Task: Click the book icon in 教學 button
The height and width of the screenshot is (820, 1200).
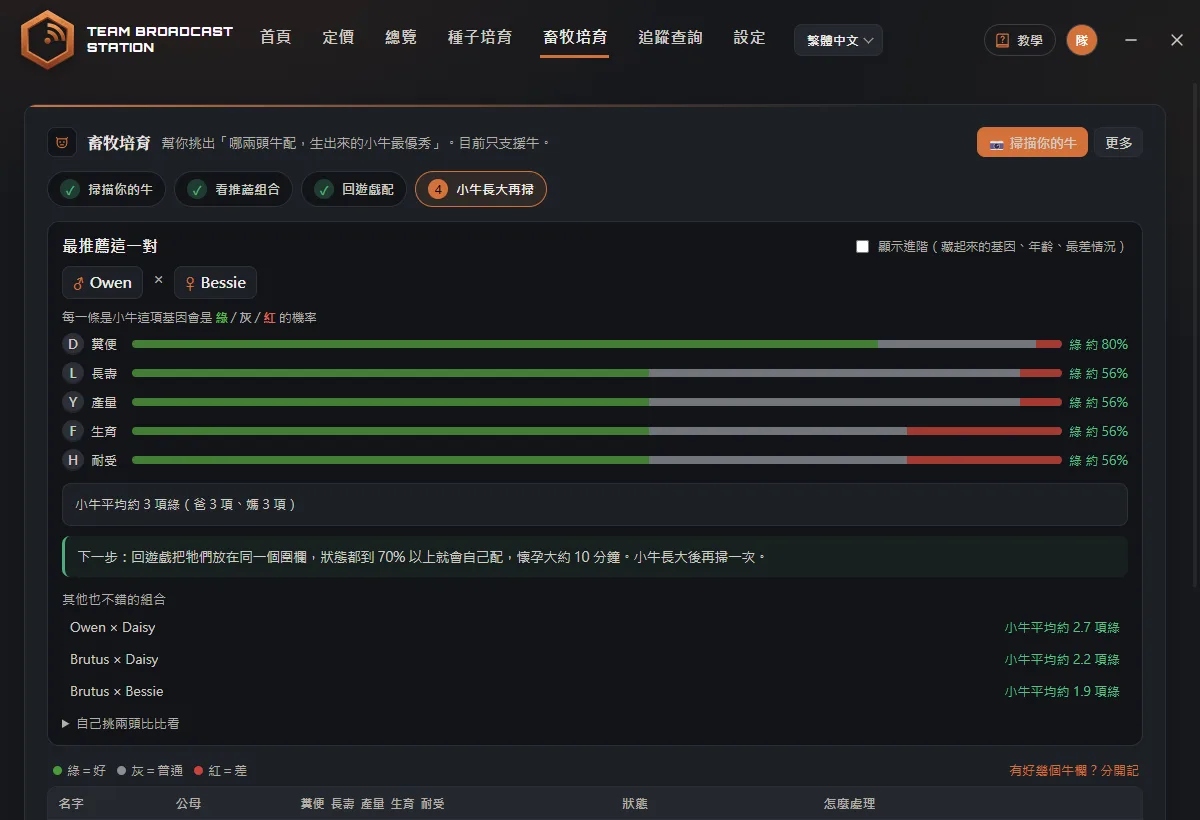Action: pos(1003,41)
